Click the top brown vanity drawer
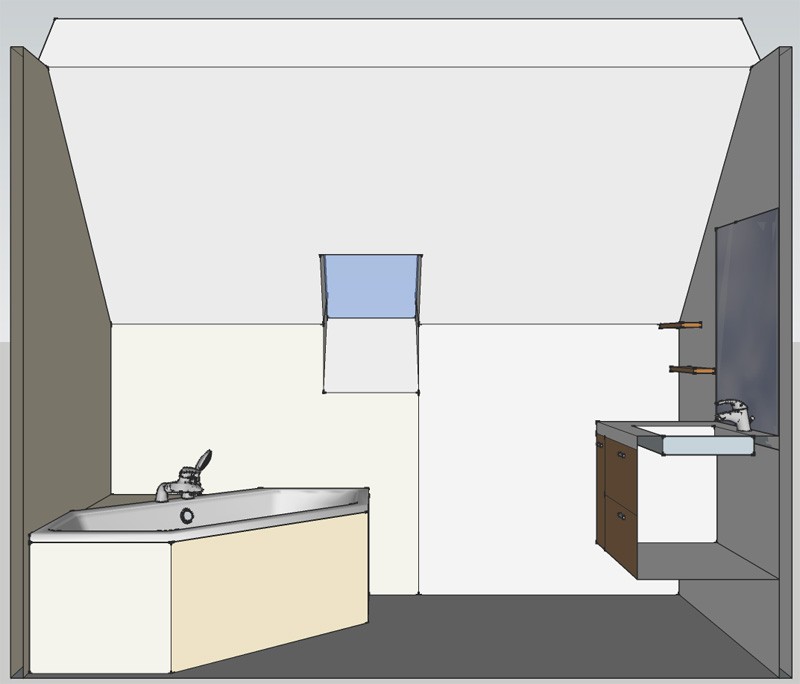This screenshot has height=684, width=800. (621, 467)
